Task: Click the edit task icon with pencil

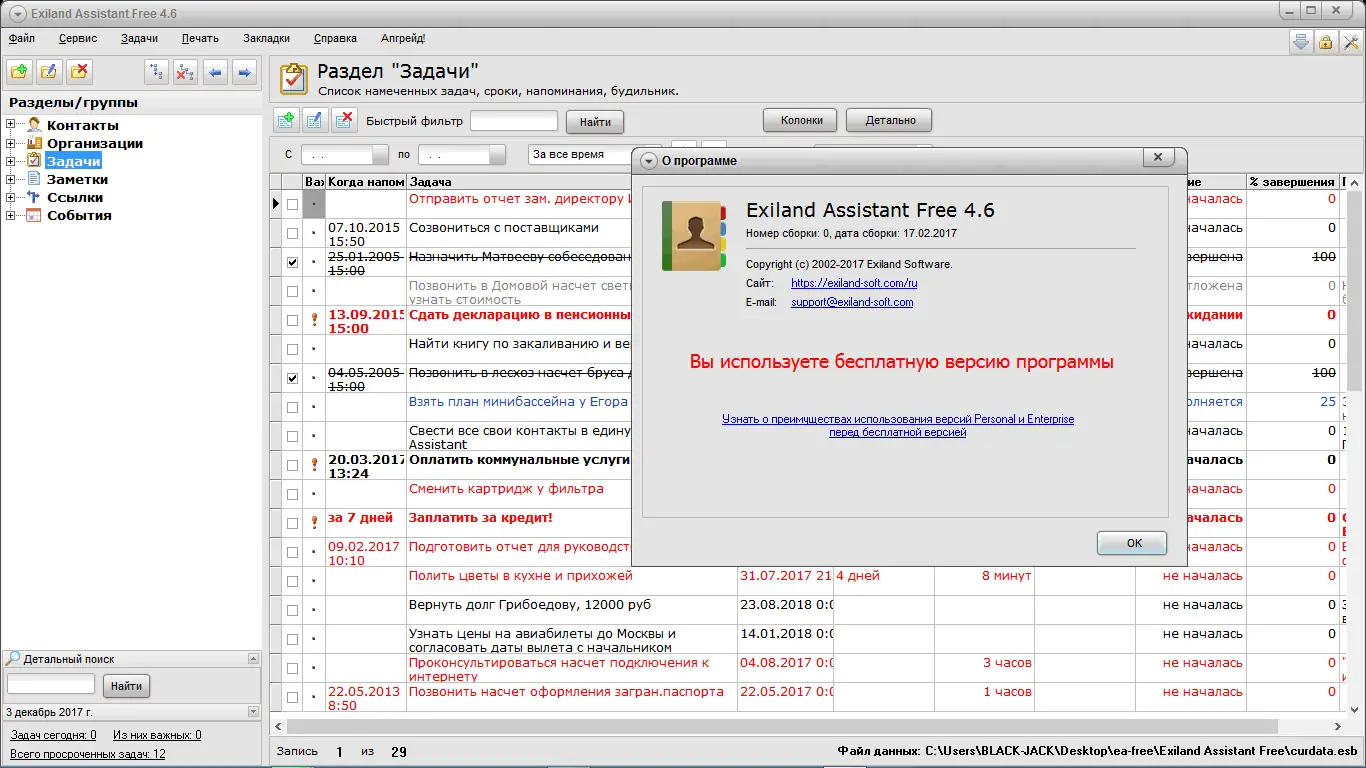Action: tap(315, 120)
